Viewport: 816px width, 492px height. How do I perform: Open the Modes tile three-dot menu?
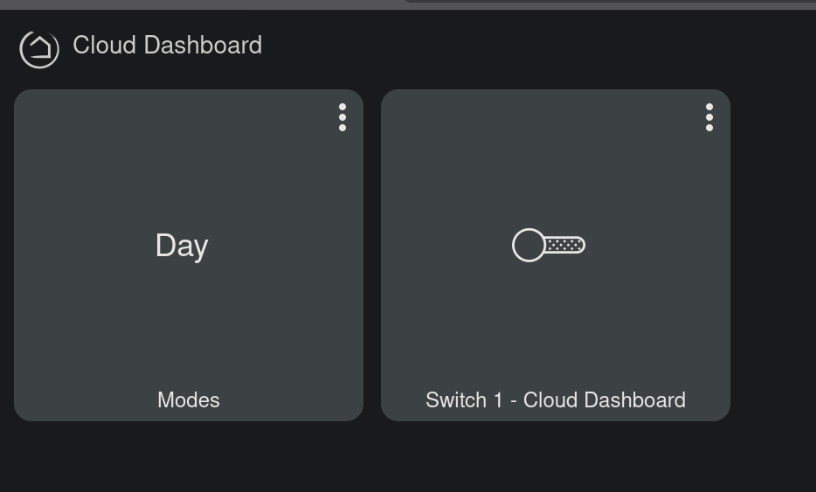pyautogui.click(x=342, y=117)
